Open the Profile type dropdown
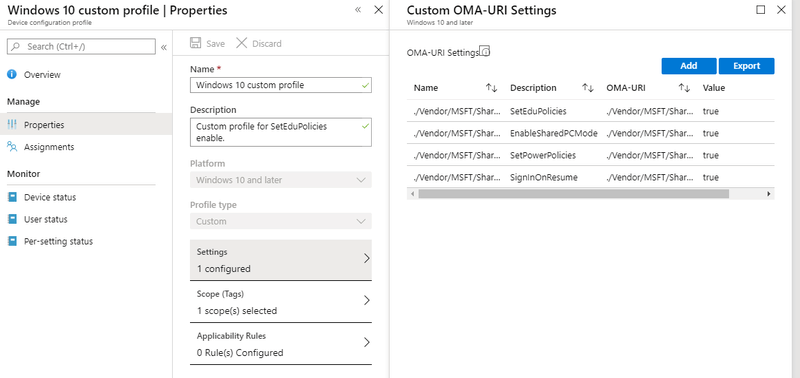This screenshot has width=800, height=378. pos(281,221)
